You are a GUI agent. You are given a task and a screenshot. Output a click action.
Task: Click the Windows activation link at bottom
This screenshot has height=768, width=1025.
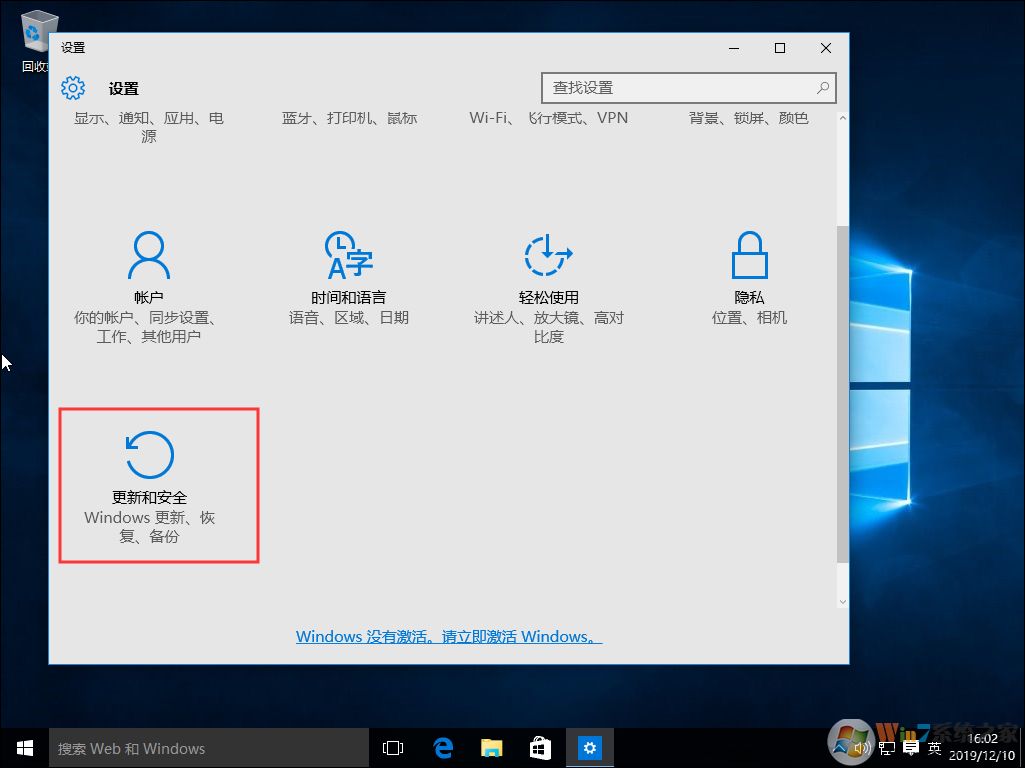coord(448,636)
